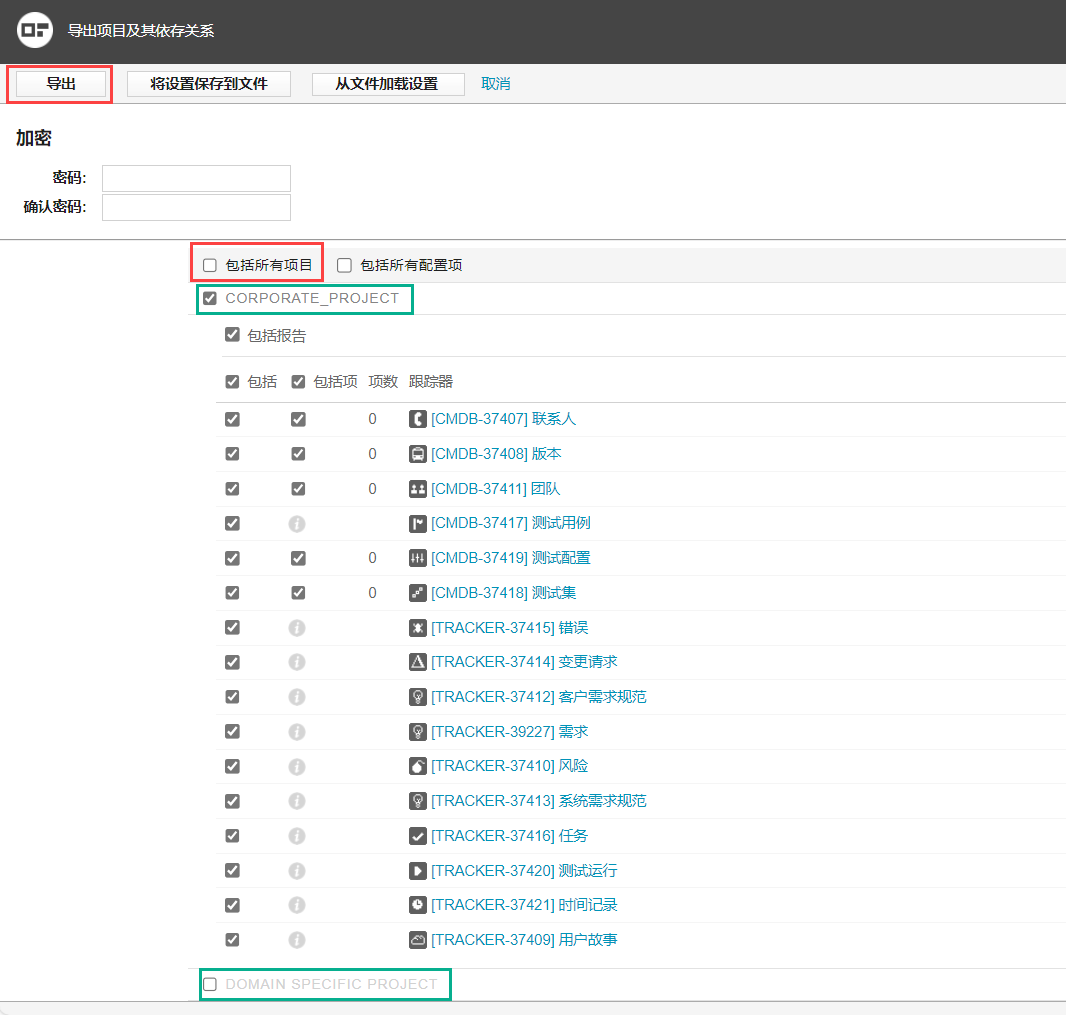The width and height of the screenshot is (1066, 1015).
Task: Uncheck 包括项 checkbox for 版本 row
Action: [x=298, y=453]
